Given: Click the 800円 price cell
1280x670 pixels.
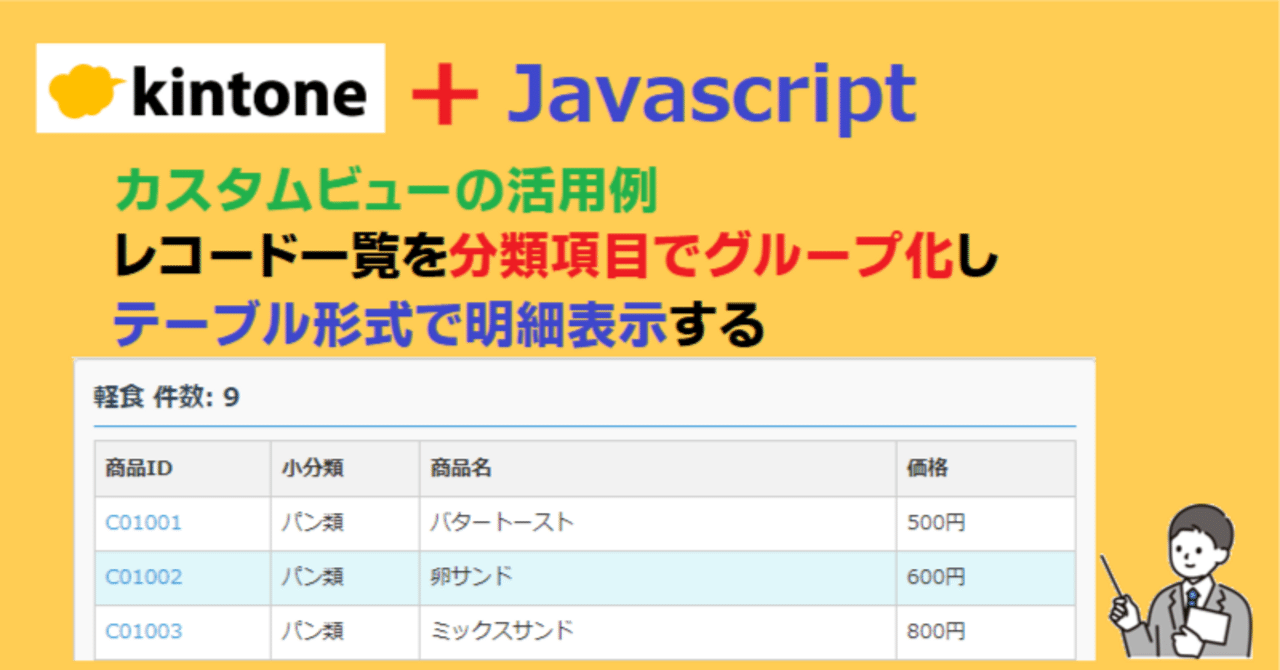Looking at the screenshot, I should pyautogui.click(x=986, y=631).
